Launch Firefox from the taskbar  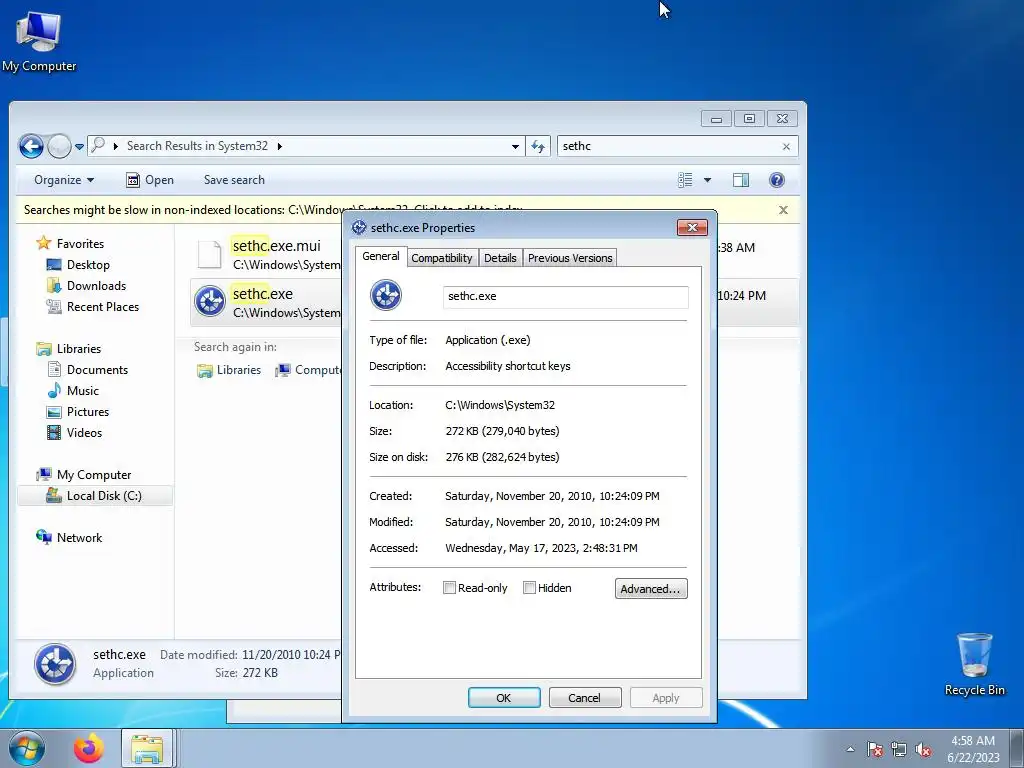tap(89, 748)
